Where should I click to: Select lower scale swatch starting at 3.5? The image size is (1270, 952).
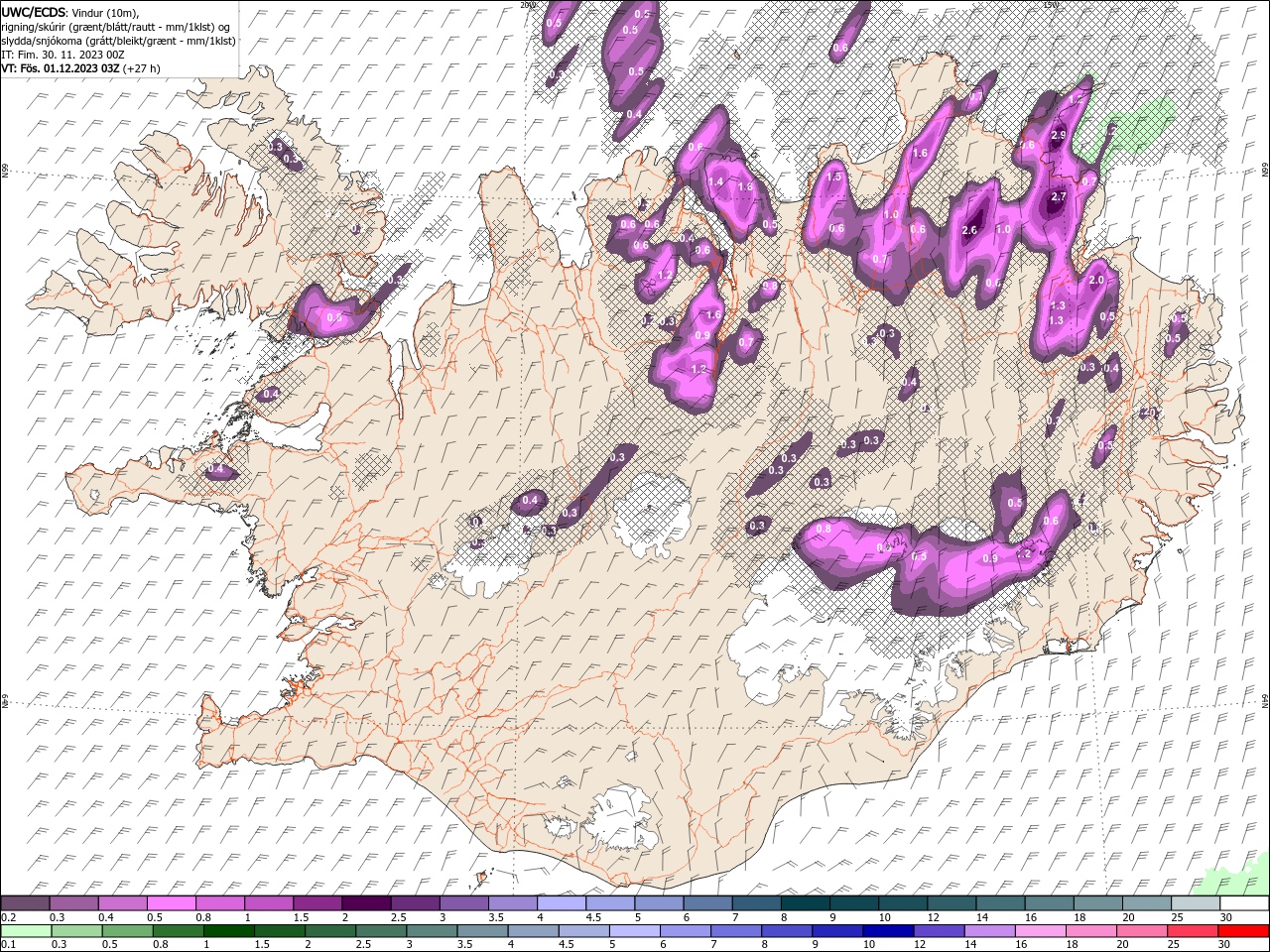pyautogui.click(x=482, y=931)
